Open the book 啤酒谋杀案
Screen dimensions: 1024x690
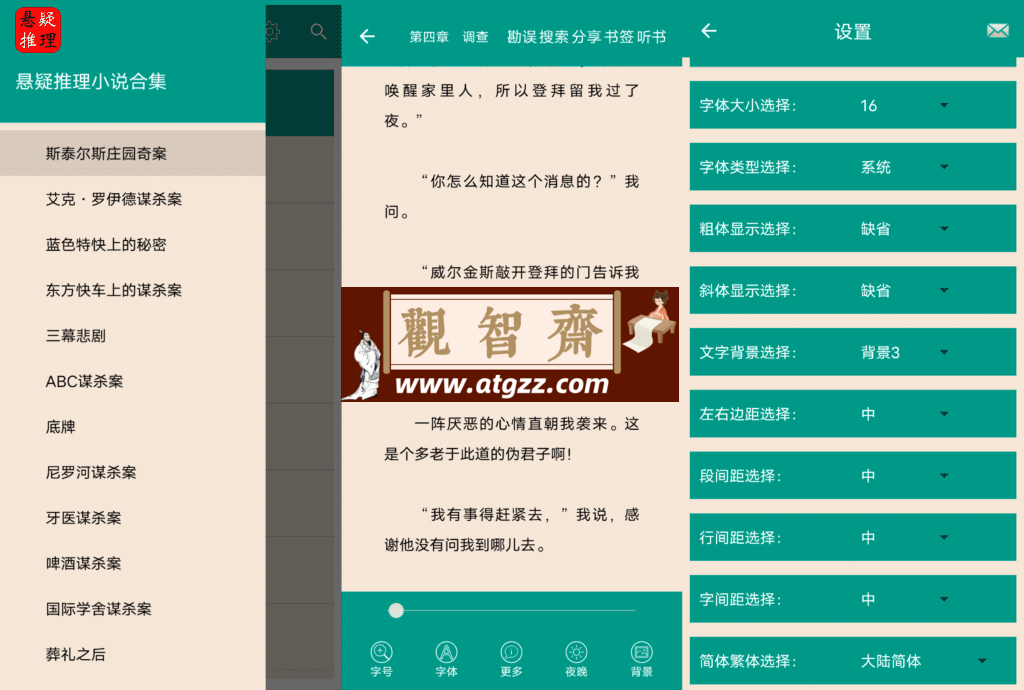point(133,563)
